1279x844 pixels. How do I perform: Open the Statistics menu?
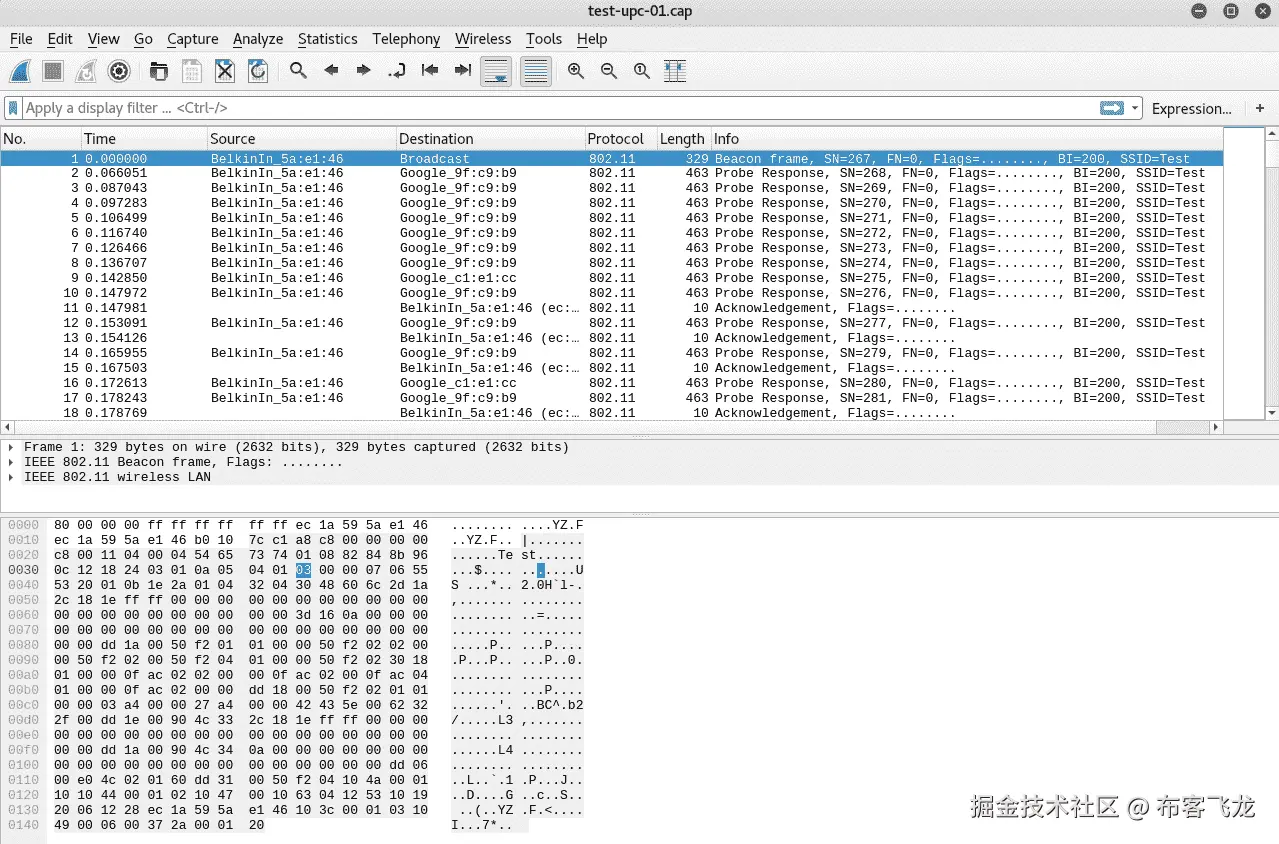328,38
